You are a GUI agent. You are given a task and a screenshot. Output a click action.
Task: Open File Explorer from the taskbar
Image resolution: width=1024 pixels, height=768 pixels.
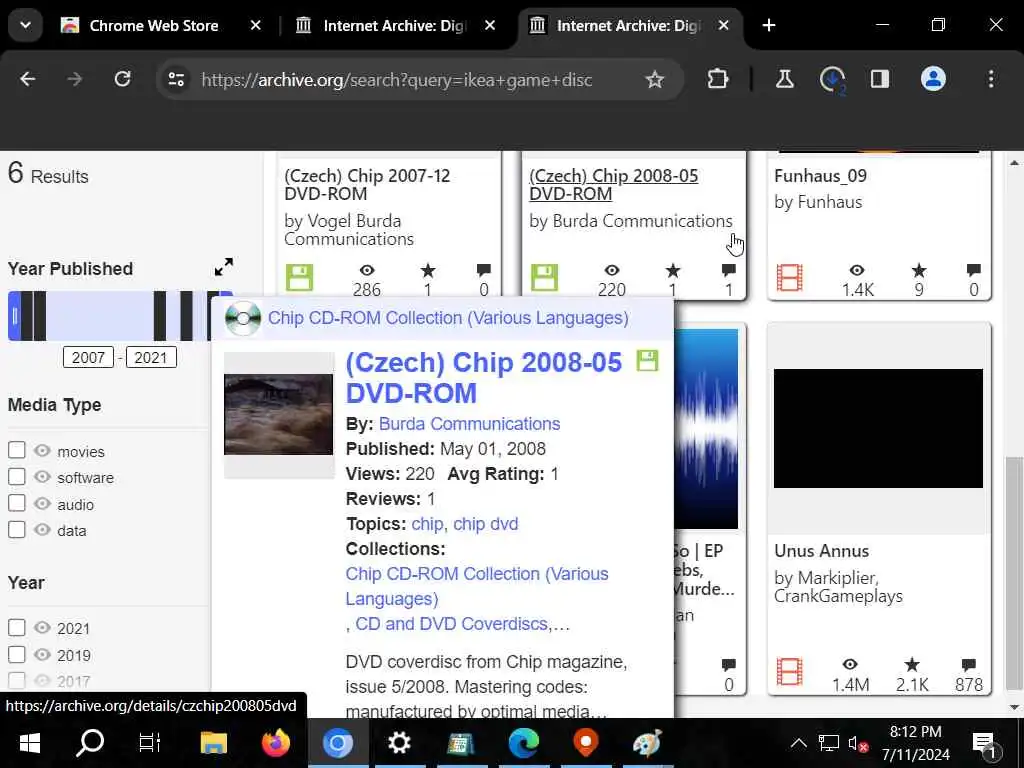pyautogui.click(x=213, y=743)
